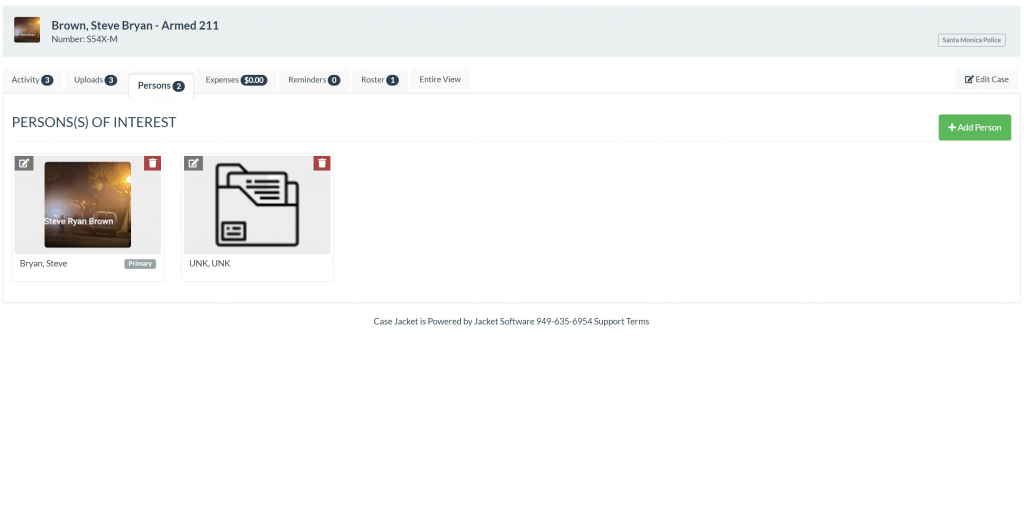Select the Persons tab
This screenshot has width=1024, height=520.
161,86
